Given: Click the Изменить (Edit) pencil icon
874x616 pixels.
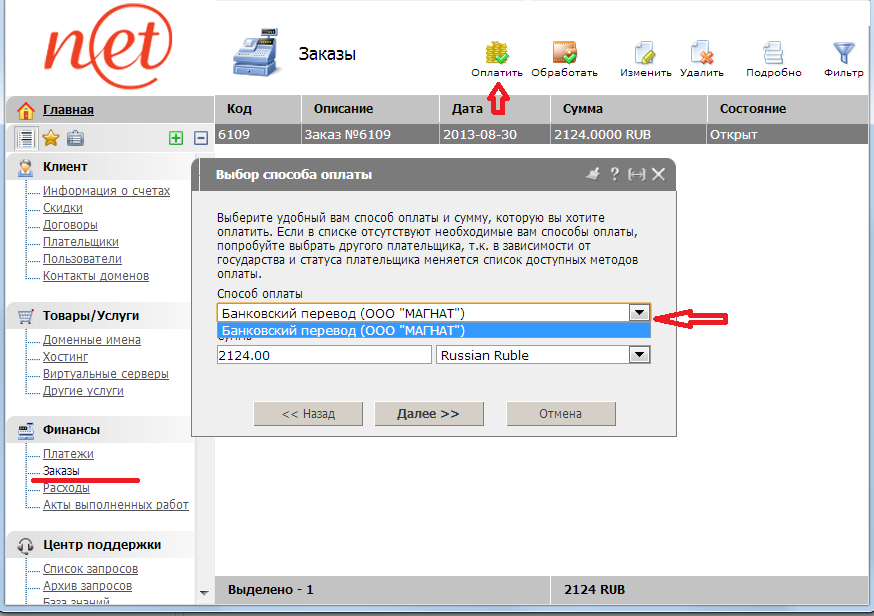Looking at the screenshot, I should click(x=645, y=54).
